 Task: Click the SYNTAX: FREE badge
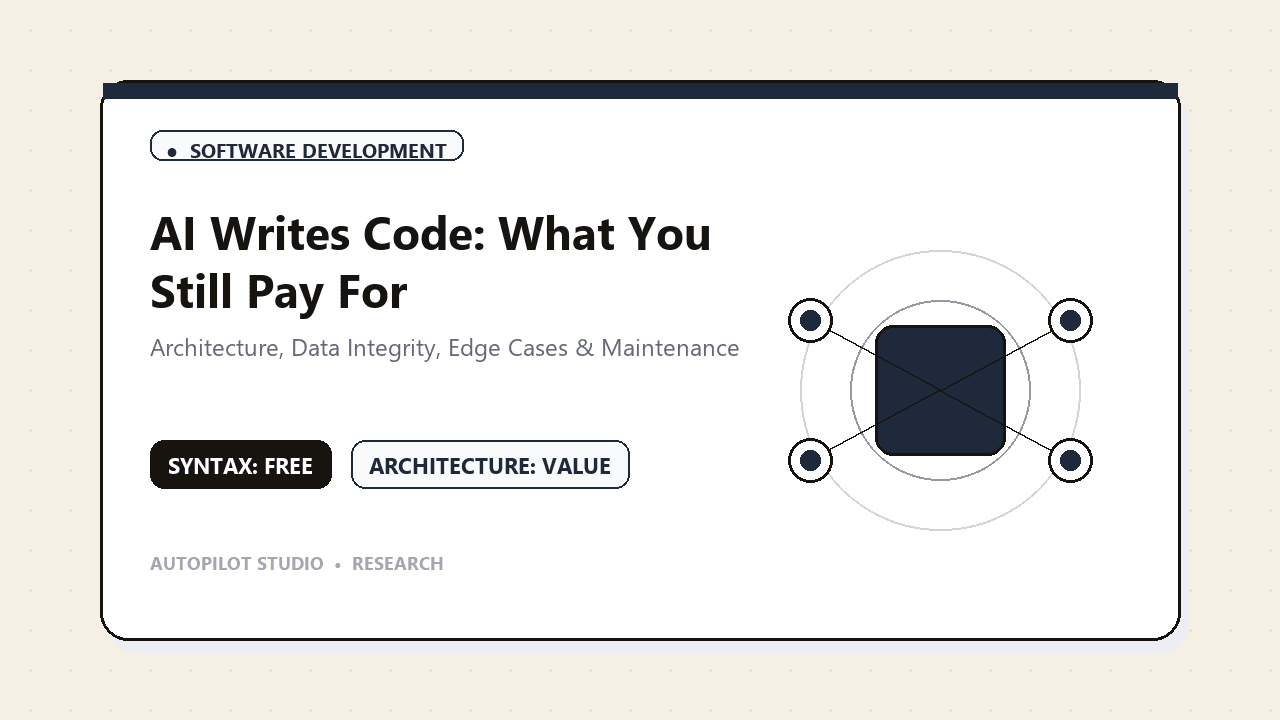click(x=241, y=465)
